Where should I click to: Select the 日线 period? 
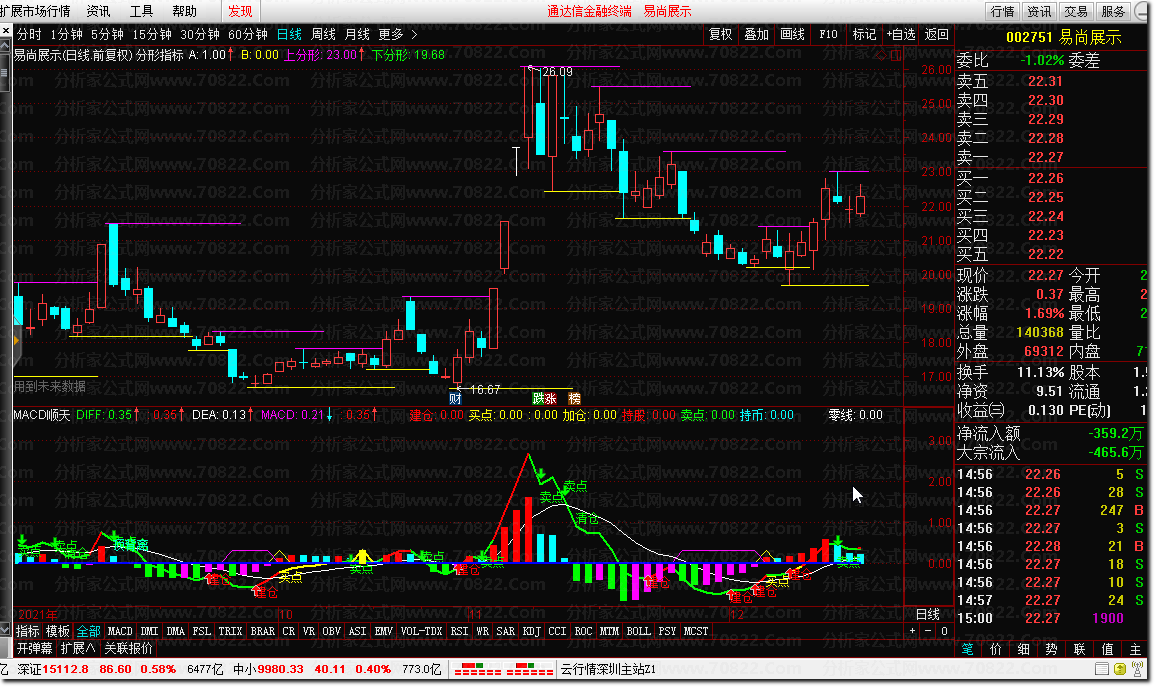click(290, 35)
